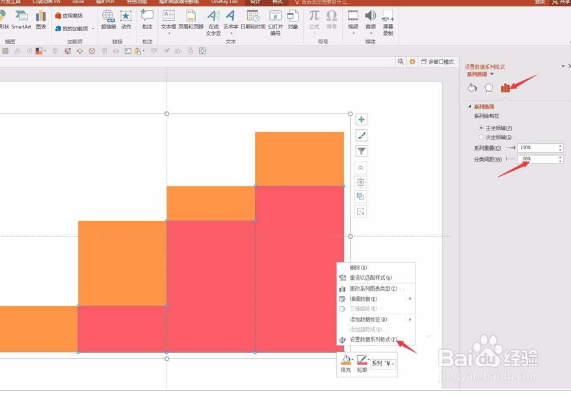Click the Online Text (在线文字云) icon
The image size is (571, 396).
pos(213,23)
